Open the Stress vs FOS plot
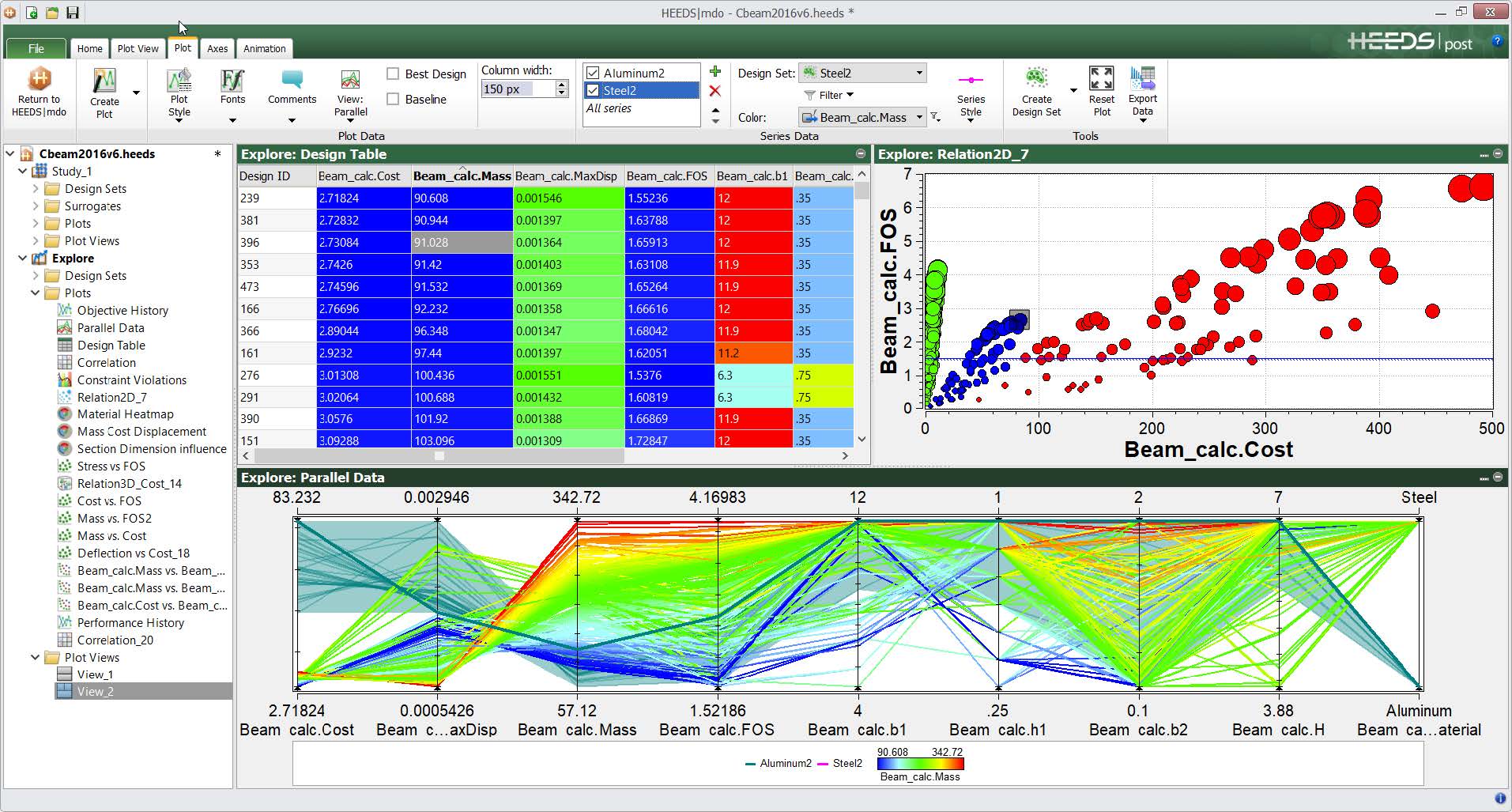 pos(111,466)
